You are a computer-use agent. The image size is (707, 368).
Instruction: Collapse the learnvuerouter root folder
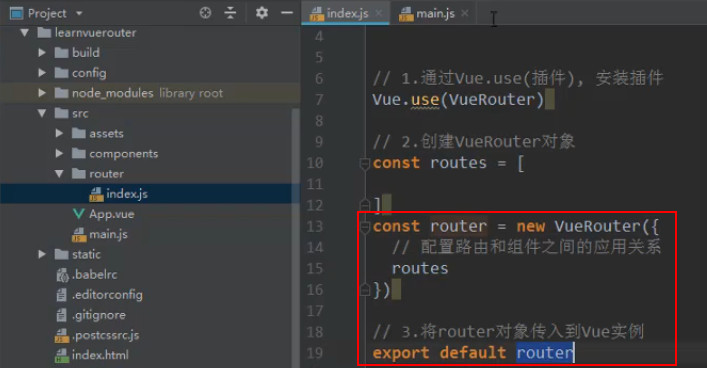[24, 33]
